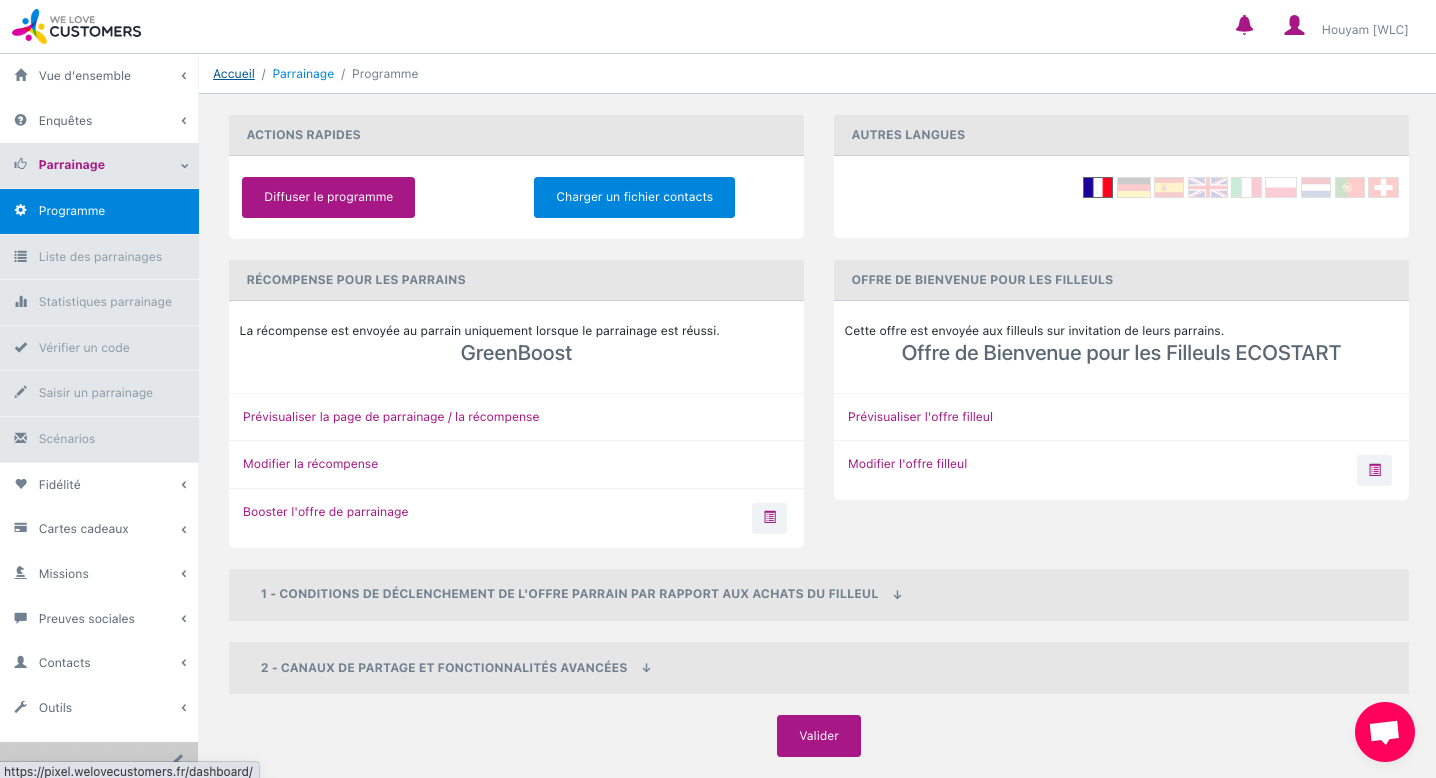
Task: Select the French flag language
Action: (x=1097, y=188)
